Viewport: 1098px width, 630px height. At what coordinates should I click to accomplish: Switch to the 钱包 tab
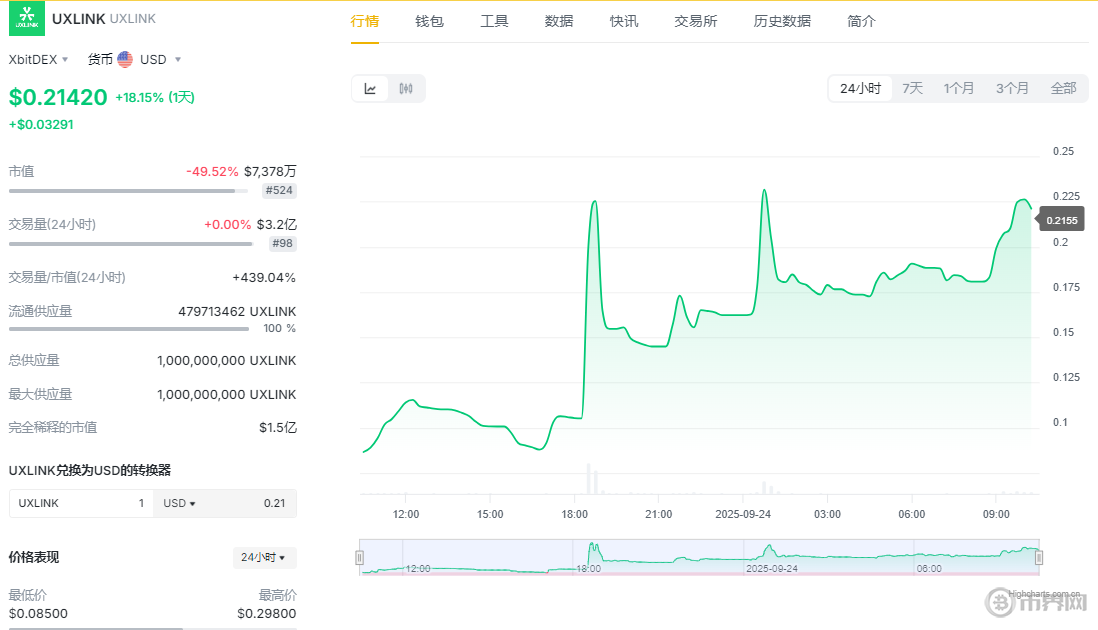(x=429, y=21)
